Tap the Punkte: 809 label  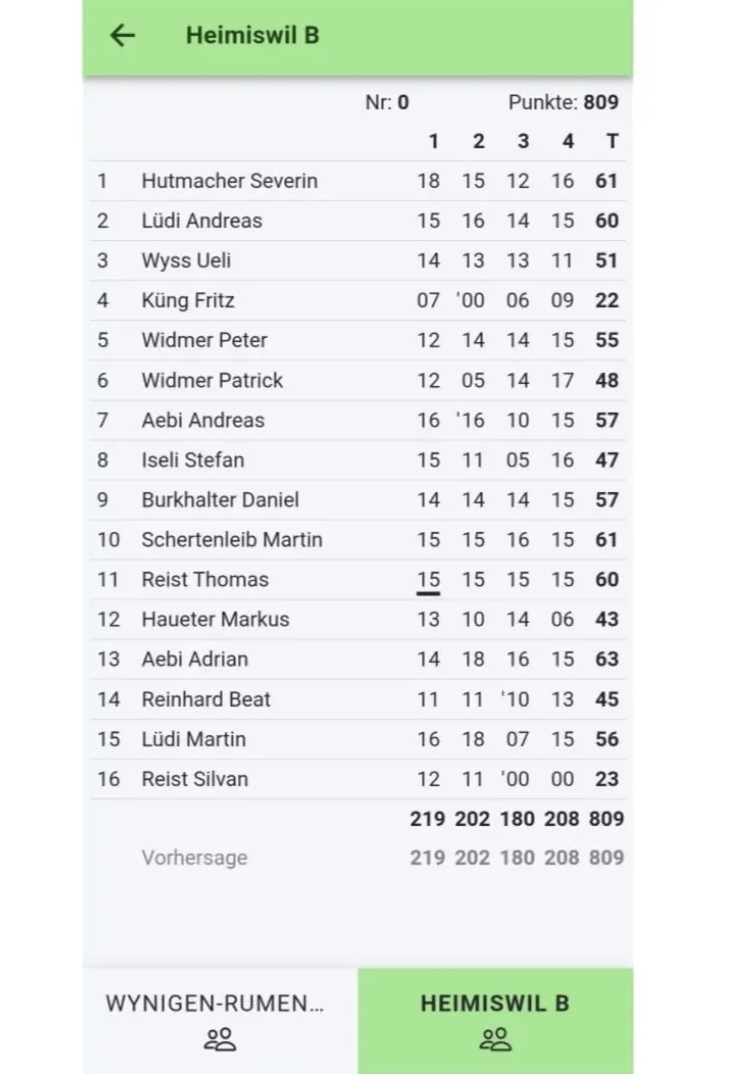point(563,102)
